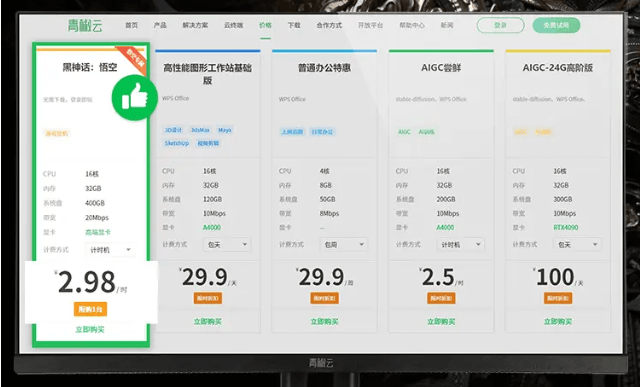The width and height of the screenshot is (640, 387).
Task: Click the 2.98 price text
Action: 87,282
